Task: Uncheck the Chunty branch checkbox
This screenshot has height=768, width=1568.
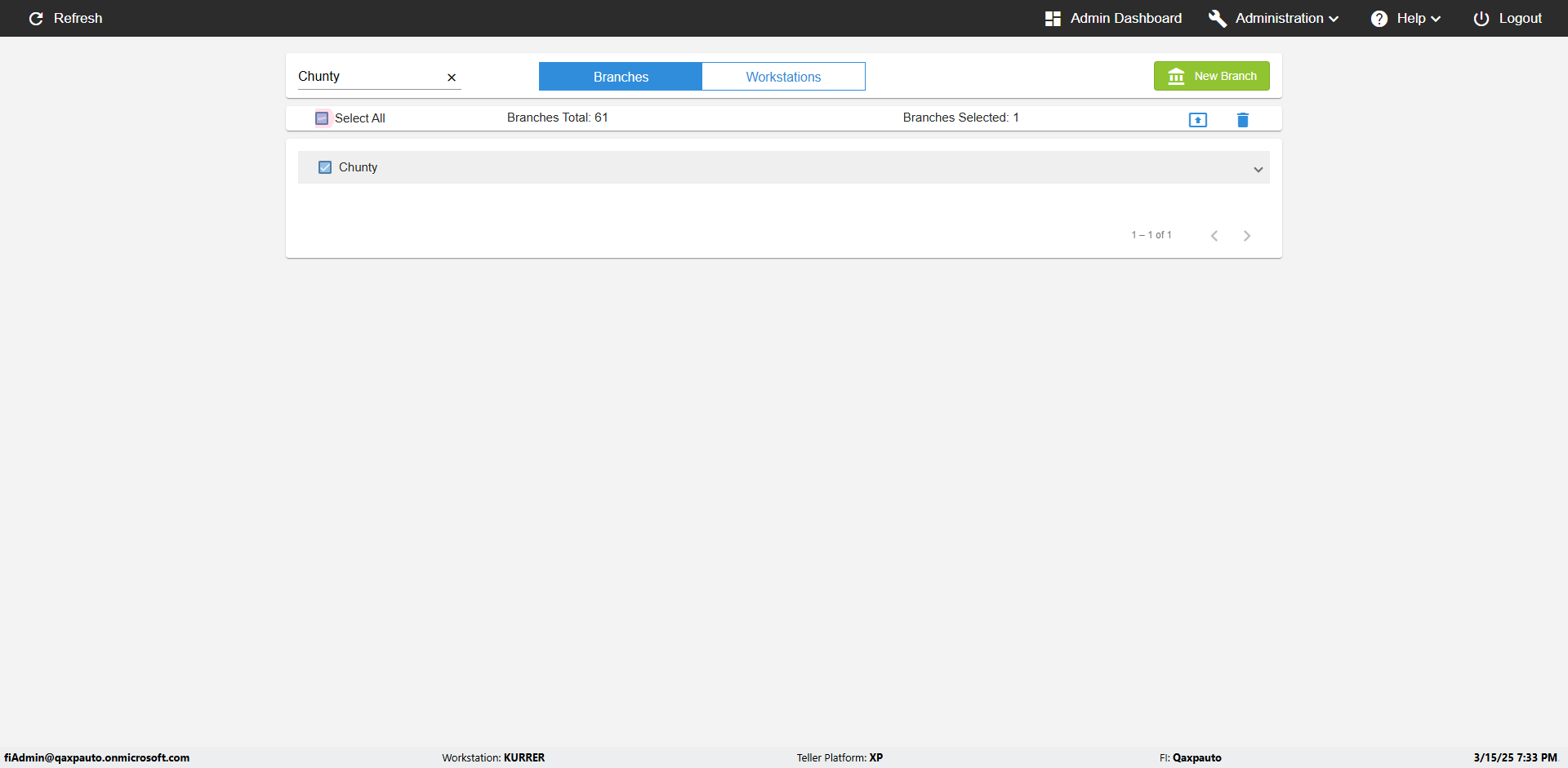Action: pos(325,167)
